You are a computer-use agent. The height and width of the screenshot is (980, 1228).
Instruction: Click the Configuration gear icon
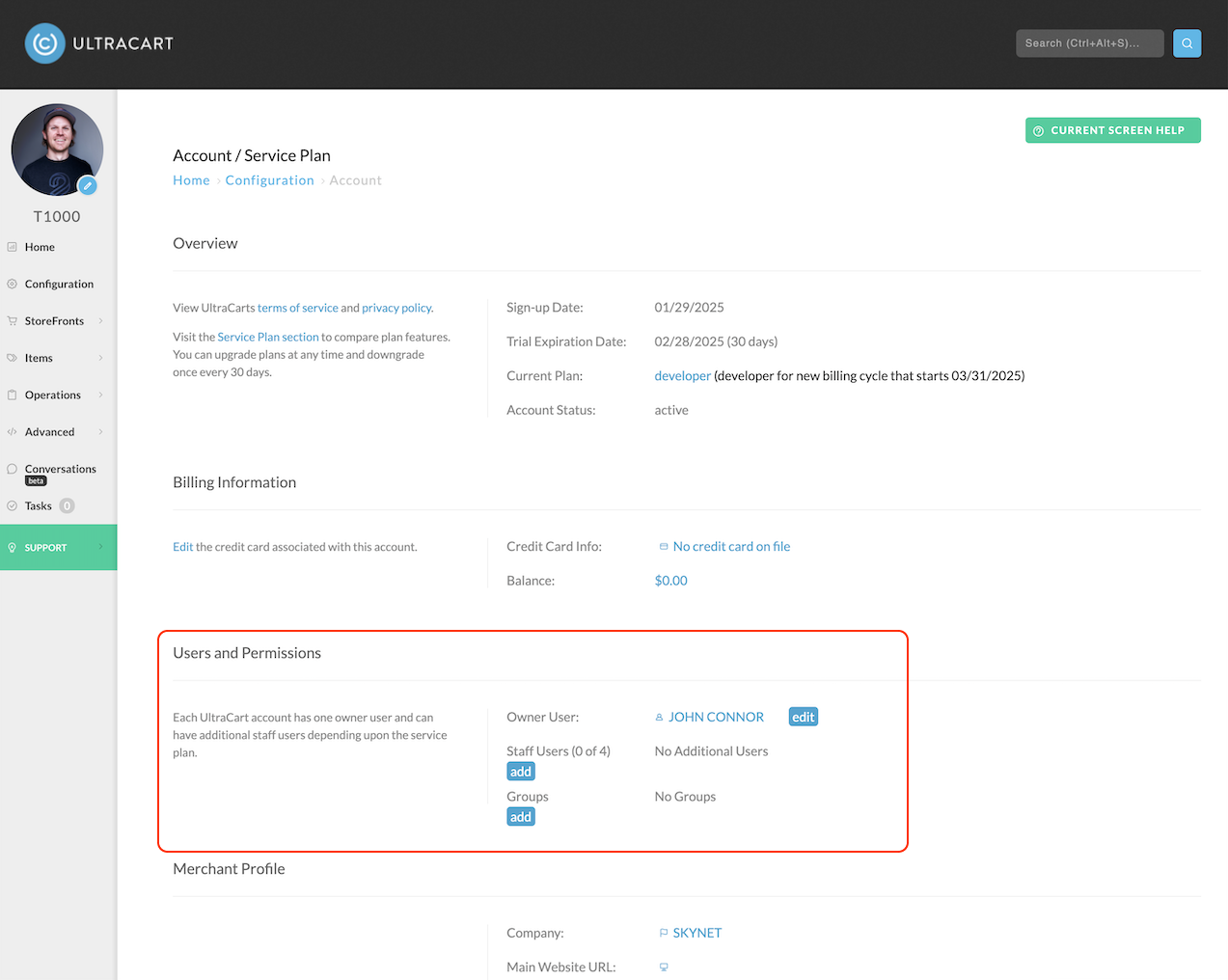tap(13, 284)
